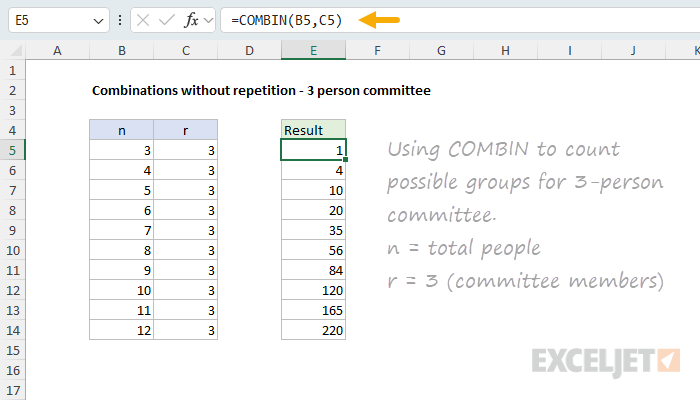The height and width of the screenshot is (400, 700).
Task: Click the result cell showing 56
Action: [x=313, y=250]
